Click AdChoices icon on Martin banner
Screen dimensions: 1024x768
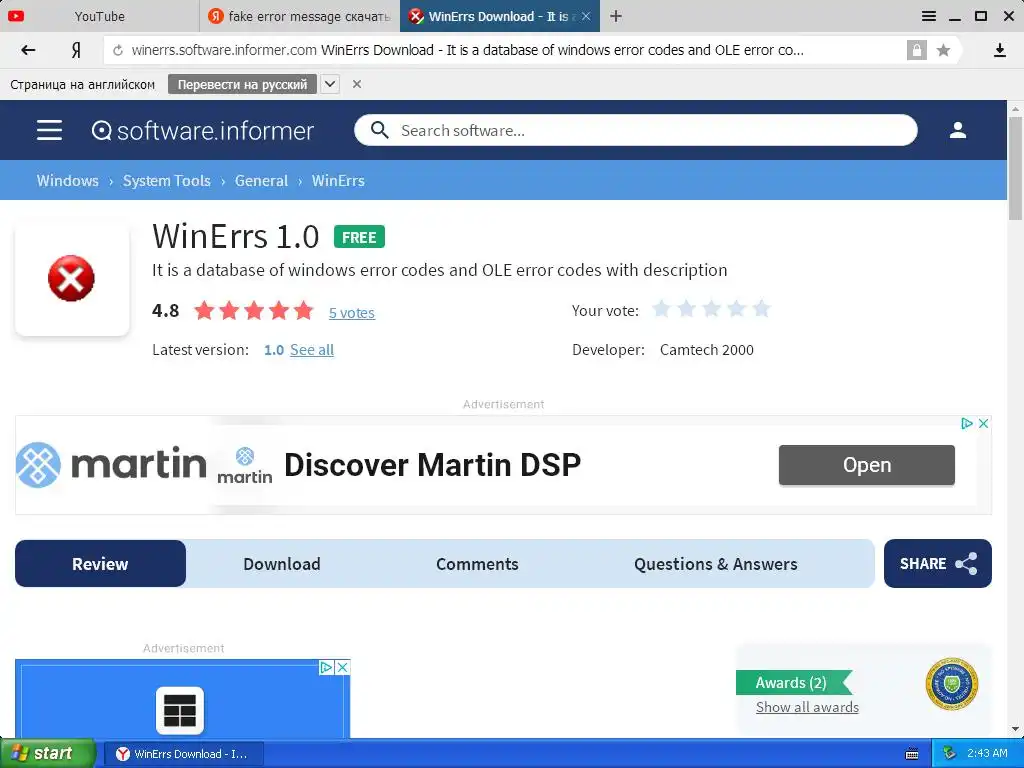[x=967, y=423]
